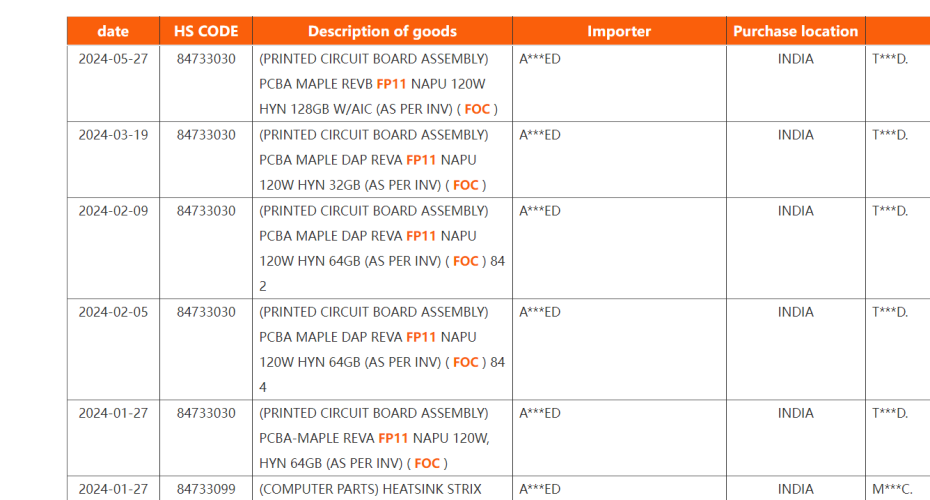The height and width of the screenshot is (500, 930).
Task: Click highlighted FOC in the 32GB description
Action: point(466,185)
